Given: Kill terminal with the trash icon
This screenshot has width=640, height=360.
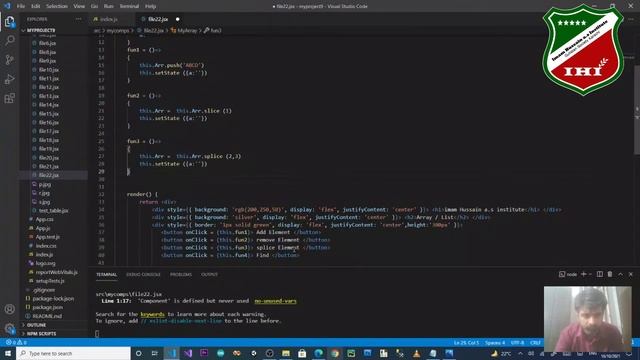Looking at the screenshot, I should click(610, 274).
